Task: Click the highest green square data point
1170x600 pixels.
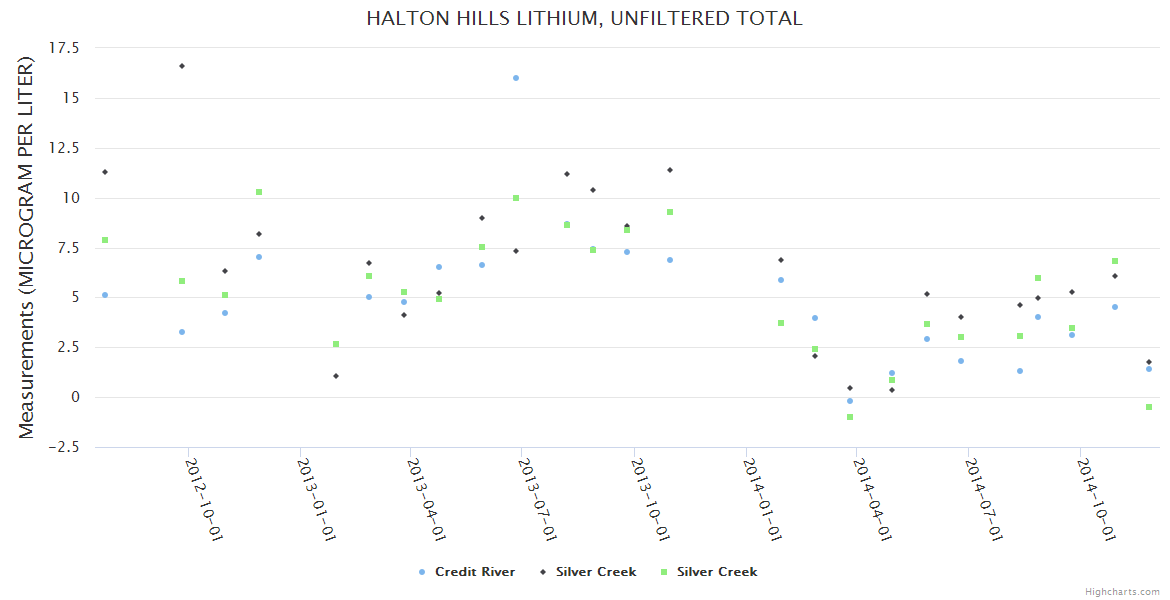Action: coord(259,192)
